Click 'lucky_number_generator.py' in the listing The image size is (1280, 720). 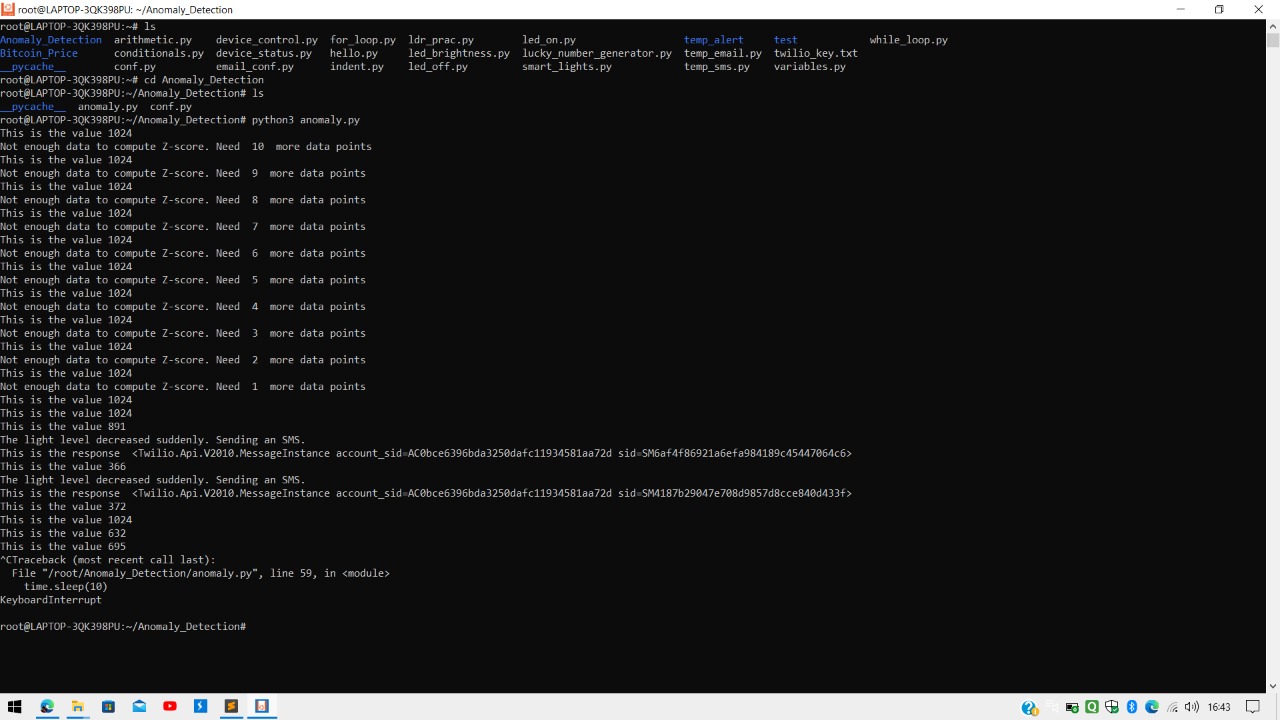point(597,53)
